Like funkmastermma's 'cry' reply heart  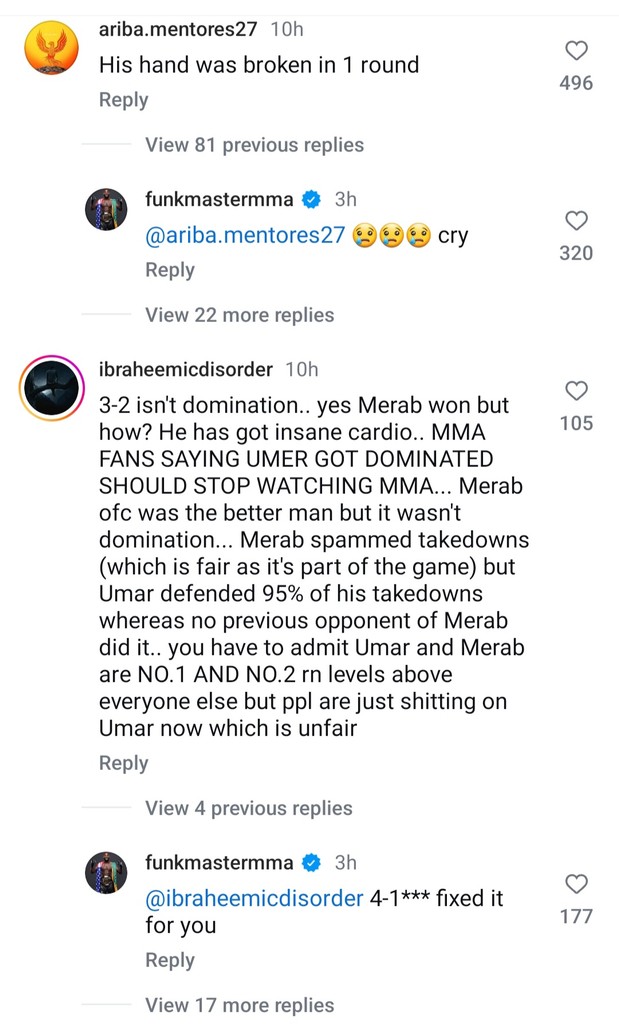576,220
